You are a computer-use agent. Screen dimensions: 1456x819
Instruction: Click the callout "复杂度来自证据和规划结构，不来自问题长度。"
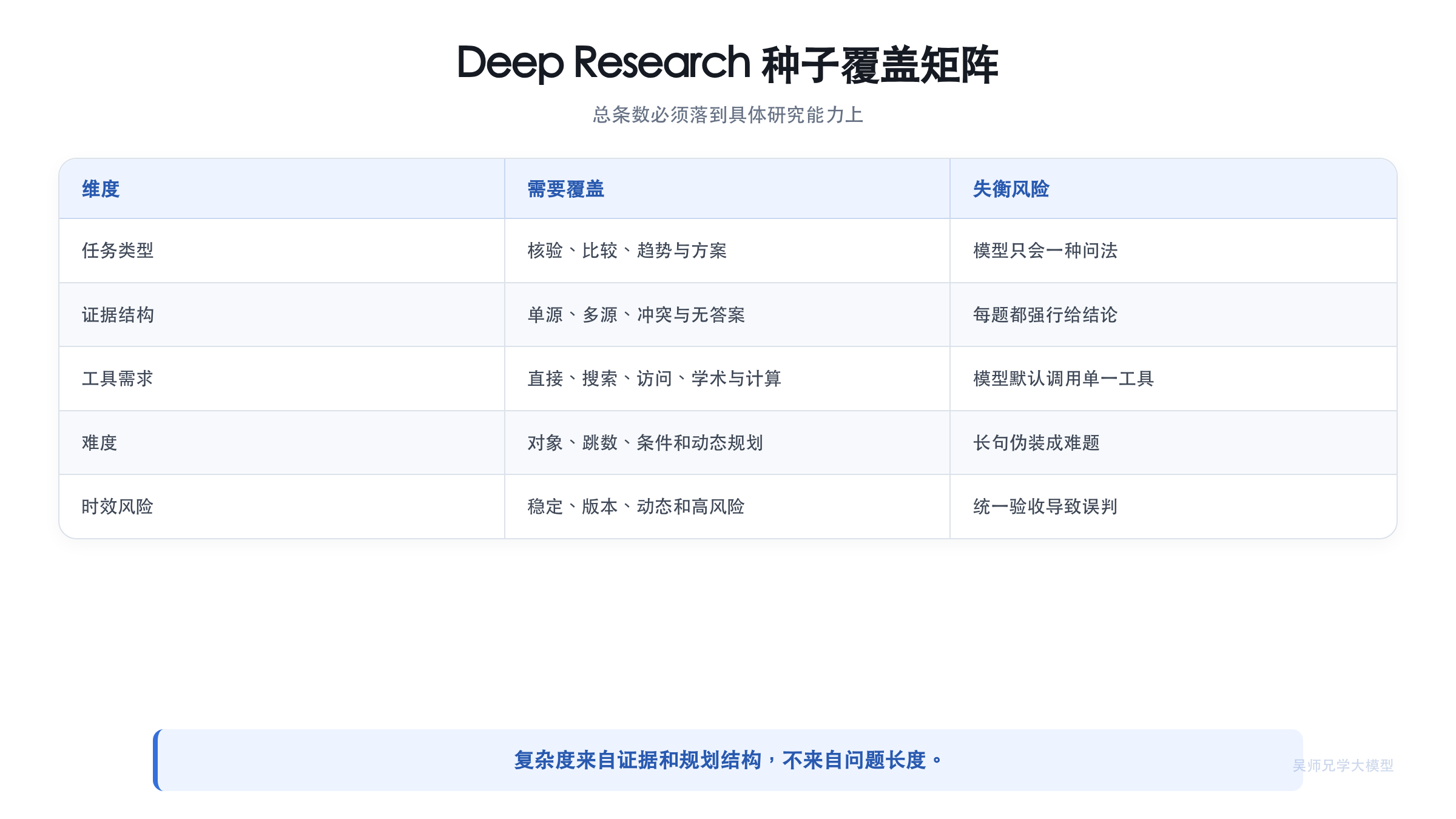tap(728, 760)
